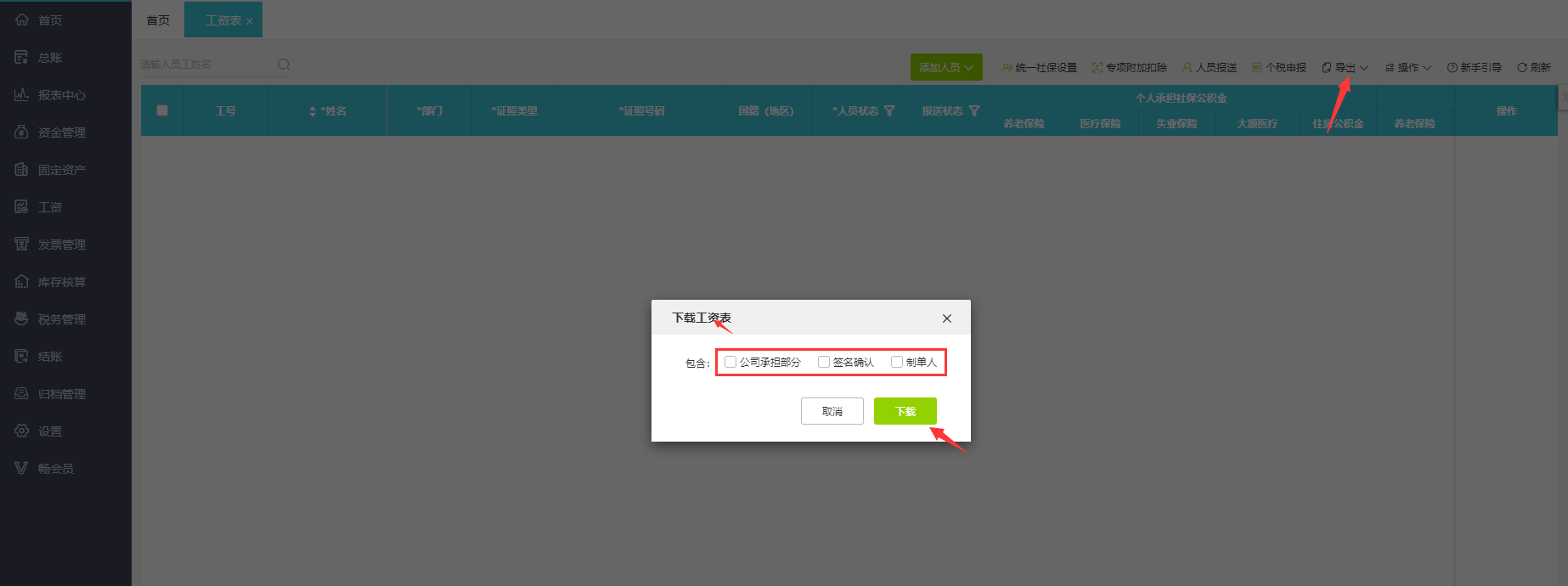The image size is (1568, 586).
Task: Open the 首页 sidebar home icon
Action: click(x=22, y=20)
